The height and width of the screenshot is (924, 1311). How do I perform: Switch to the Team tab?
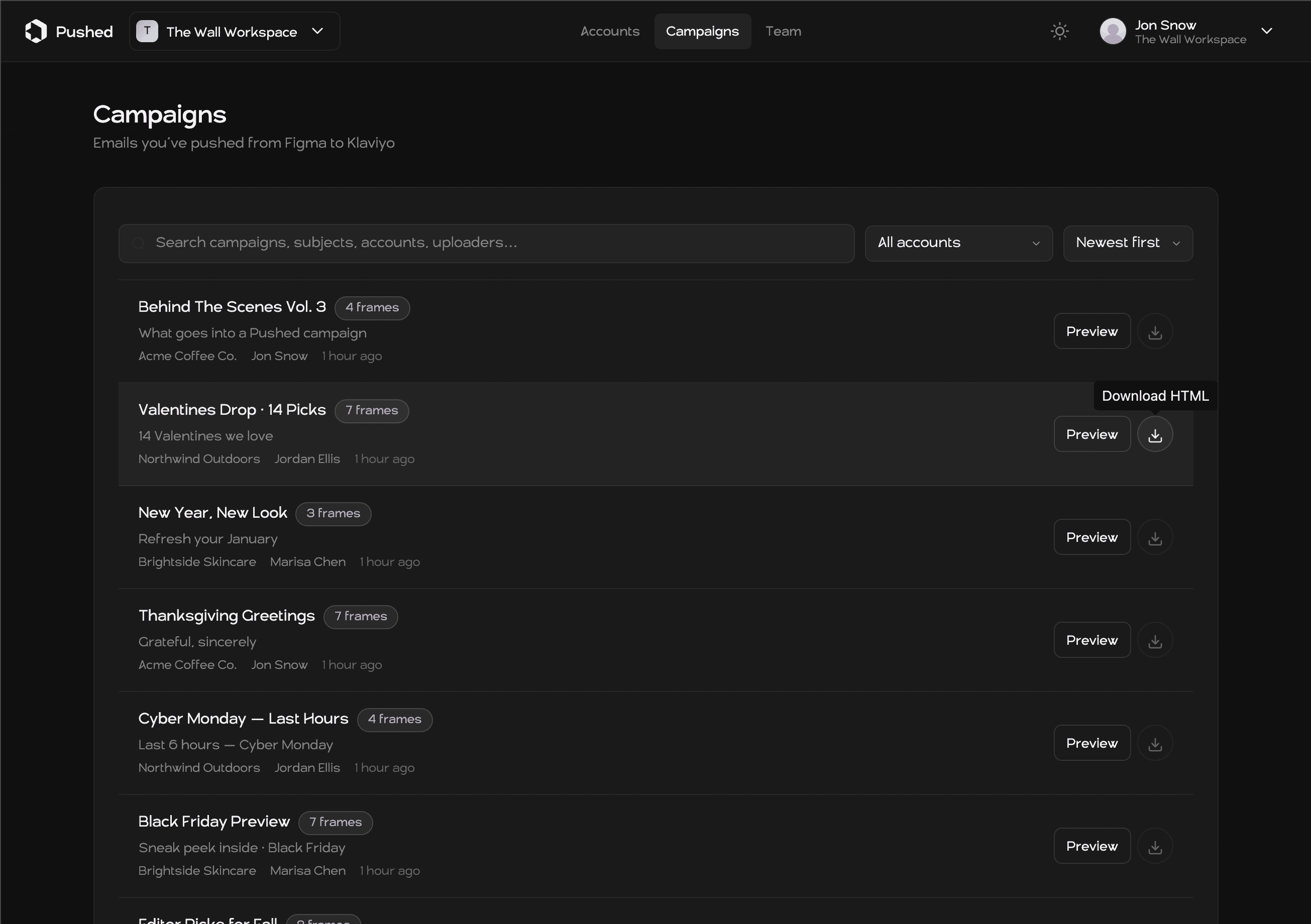tap(784, 32)
